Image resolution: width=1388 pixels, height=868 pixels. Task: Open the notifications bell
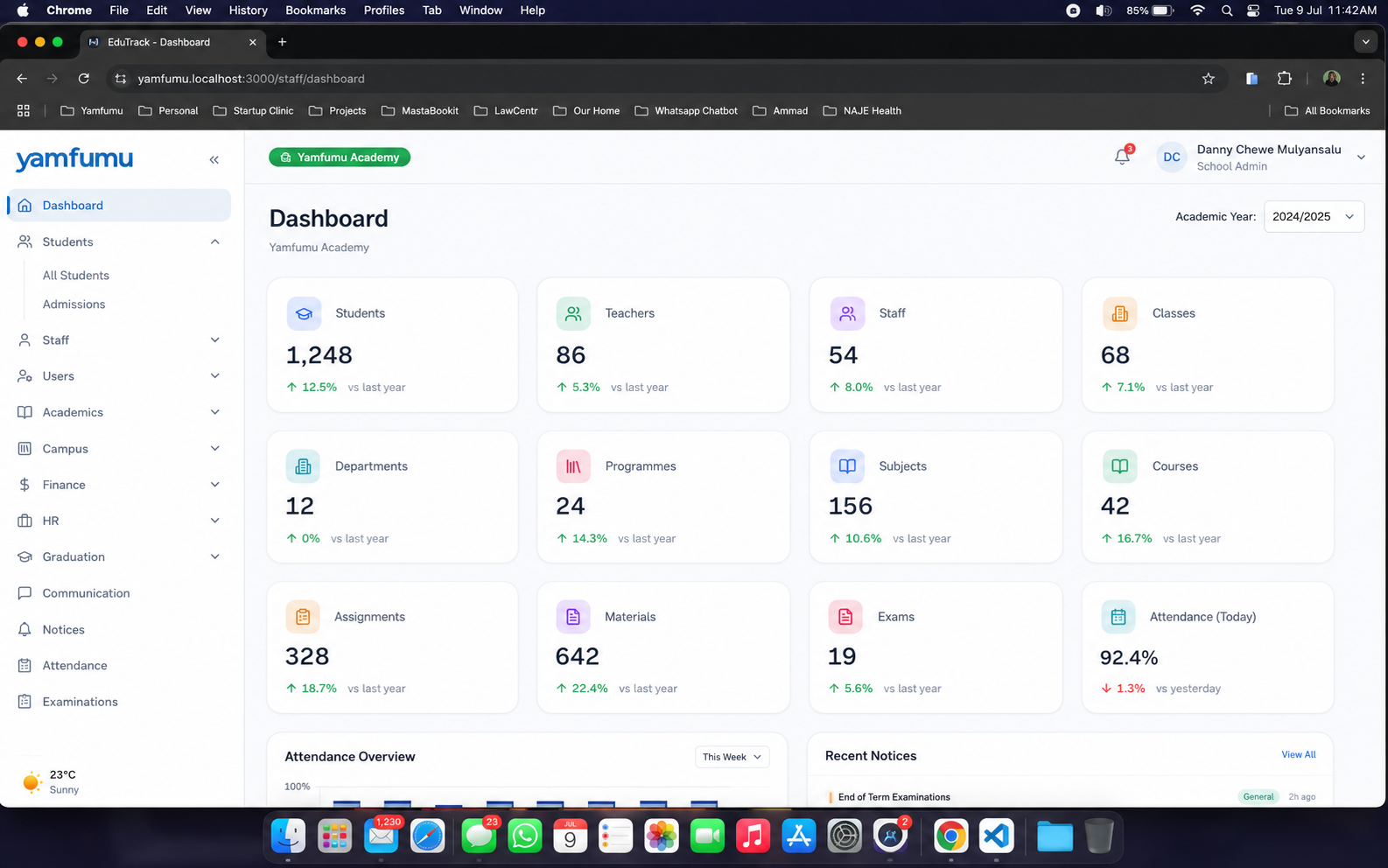pyautogui.click(x=1122, y=157)
